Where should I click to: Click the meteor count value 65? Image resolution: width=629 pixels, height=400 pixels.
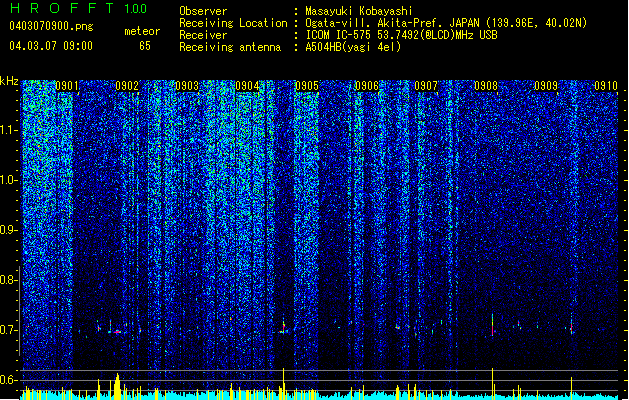pos(145,46)
